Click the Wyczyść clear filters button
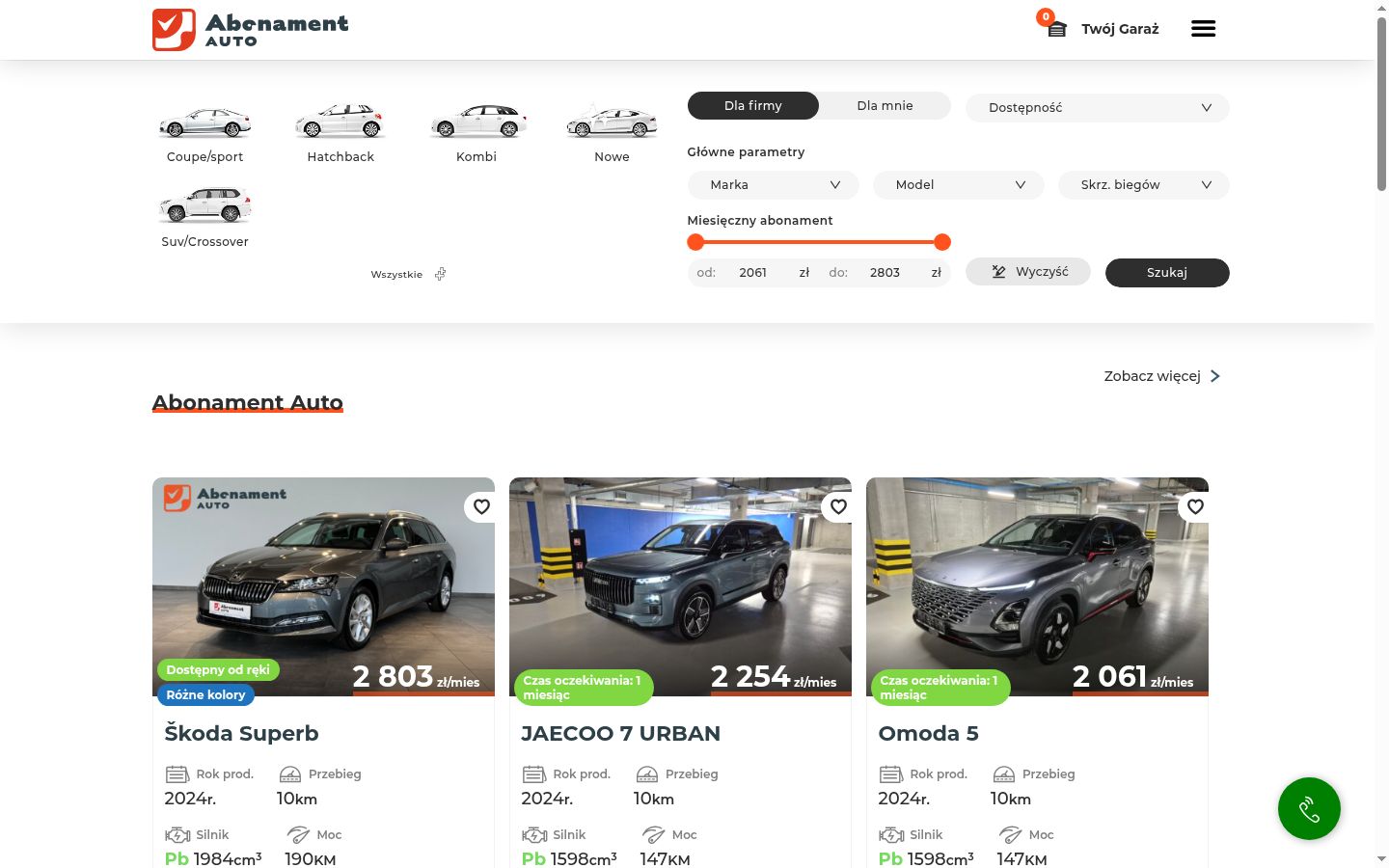The height and width of the screenshot is (868, 1389). point(1028,272)
